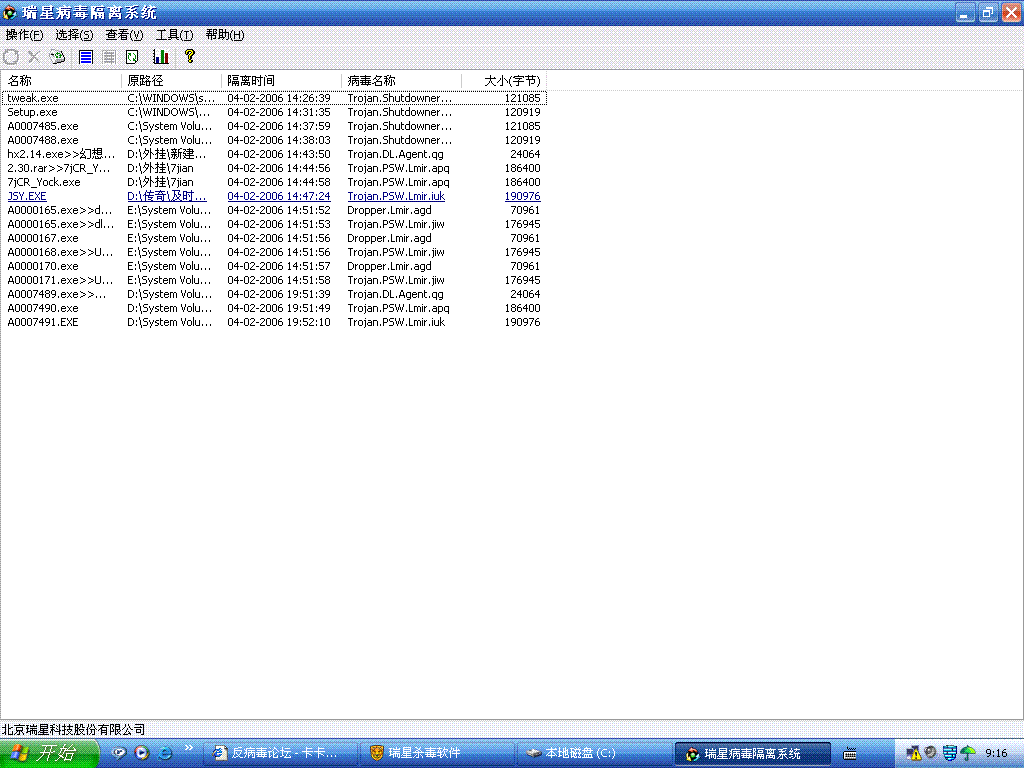Open the 工具(T) menu
Image resolution: width=1024 pixels, height=768 pixels.
click(174, 35)
